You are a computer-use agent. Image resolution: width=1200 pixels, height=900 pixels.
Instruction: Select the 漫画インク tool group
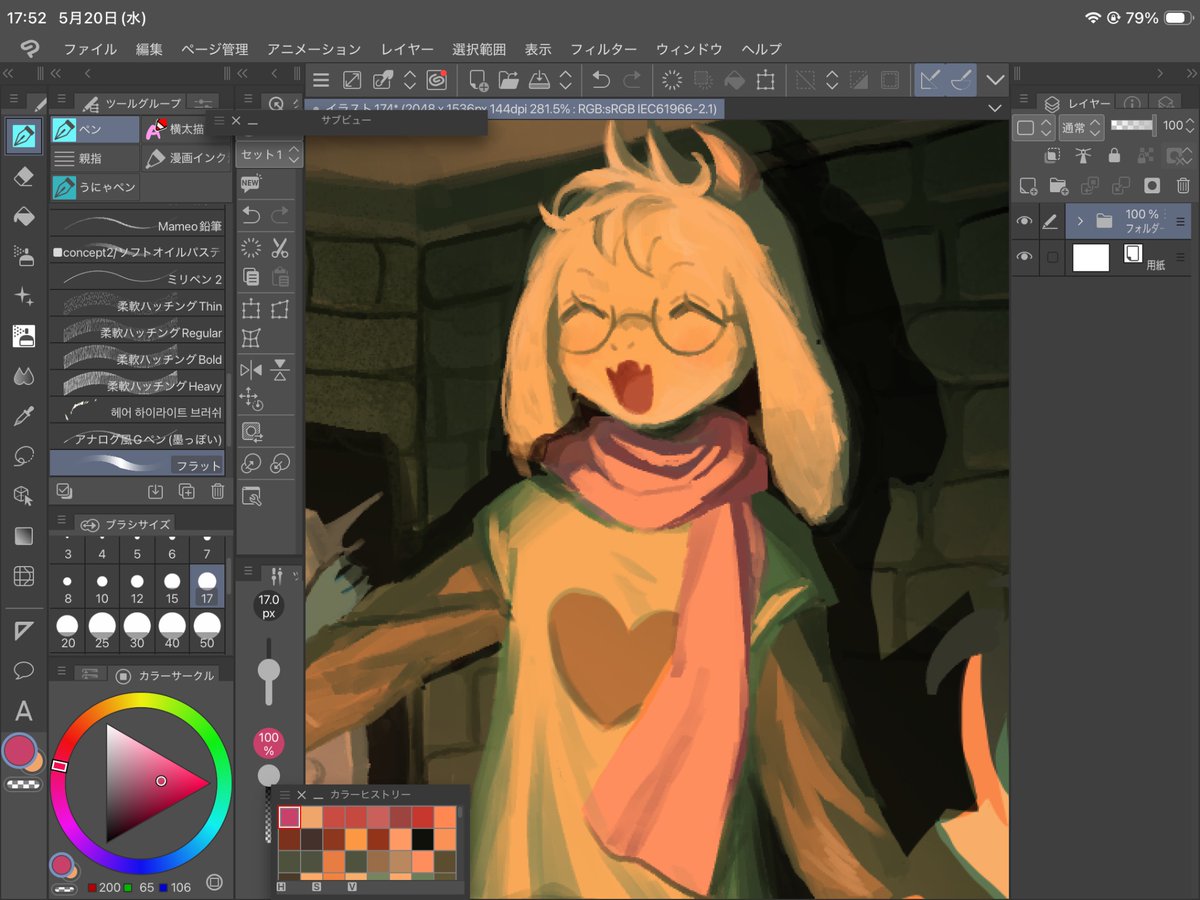(x=187, y=158)
